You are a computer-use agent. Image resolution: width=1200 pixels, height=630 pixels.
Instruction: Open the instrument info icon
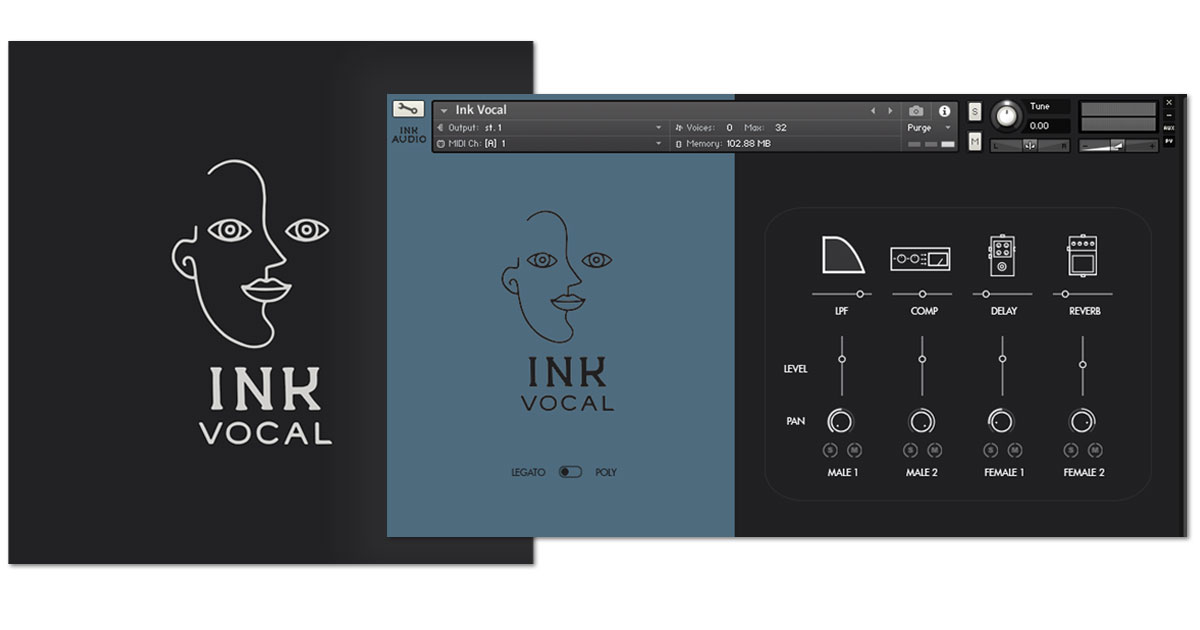[x=944, y=111]
